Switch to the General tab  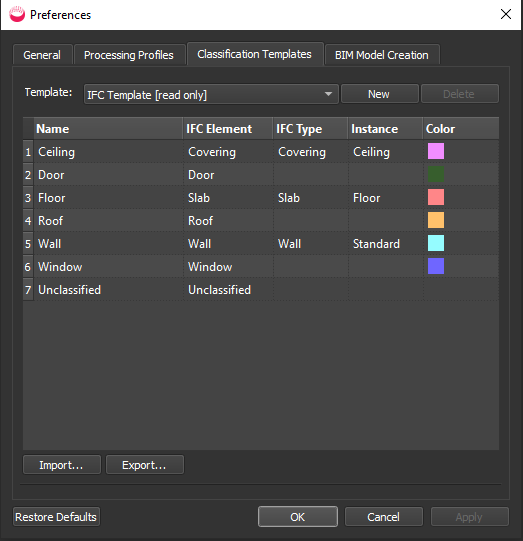point(42,55)
